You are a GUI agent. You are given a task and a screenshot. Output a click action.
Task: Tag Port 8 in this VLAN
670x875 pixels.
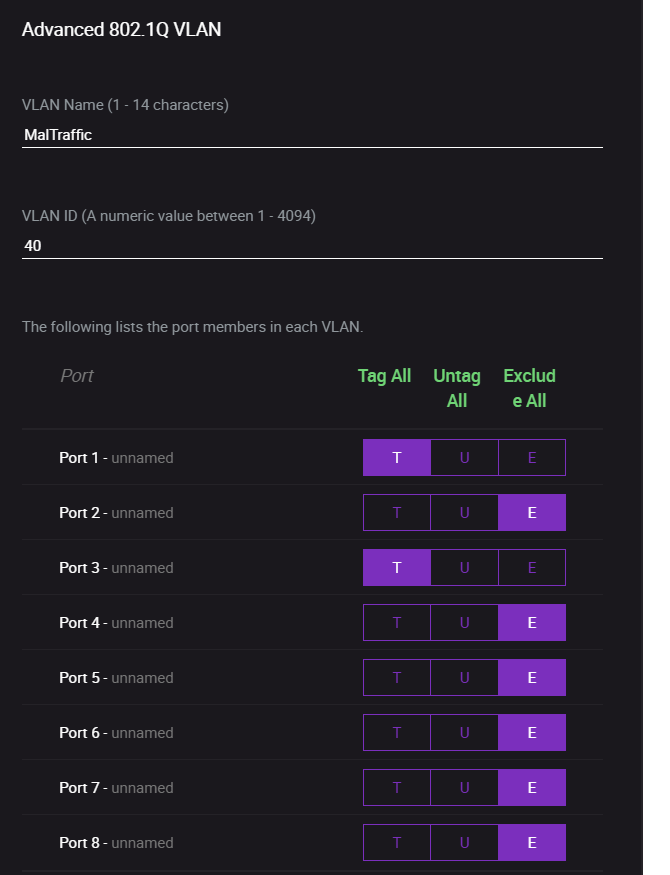[397, 843]
